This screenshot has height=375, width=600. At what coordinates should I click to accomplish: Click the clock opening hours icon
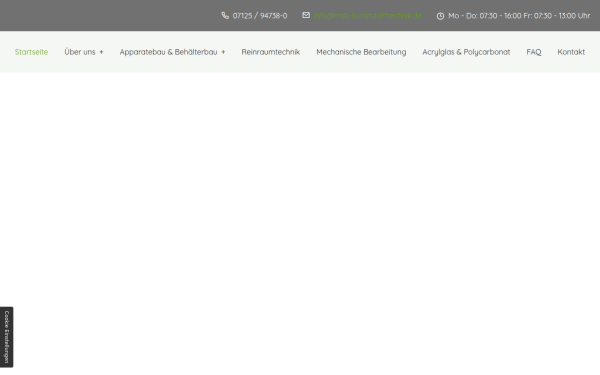pyautogui.click(x=440, y=16)
